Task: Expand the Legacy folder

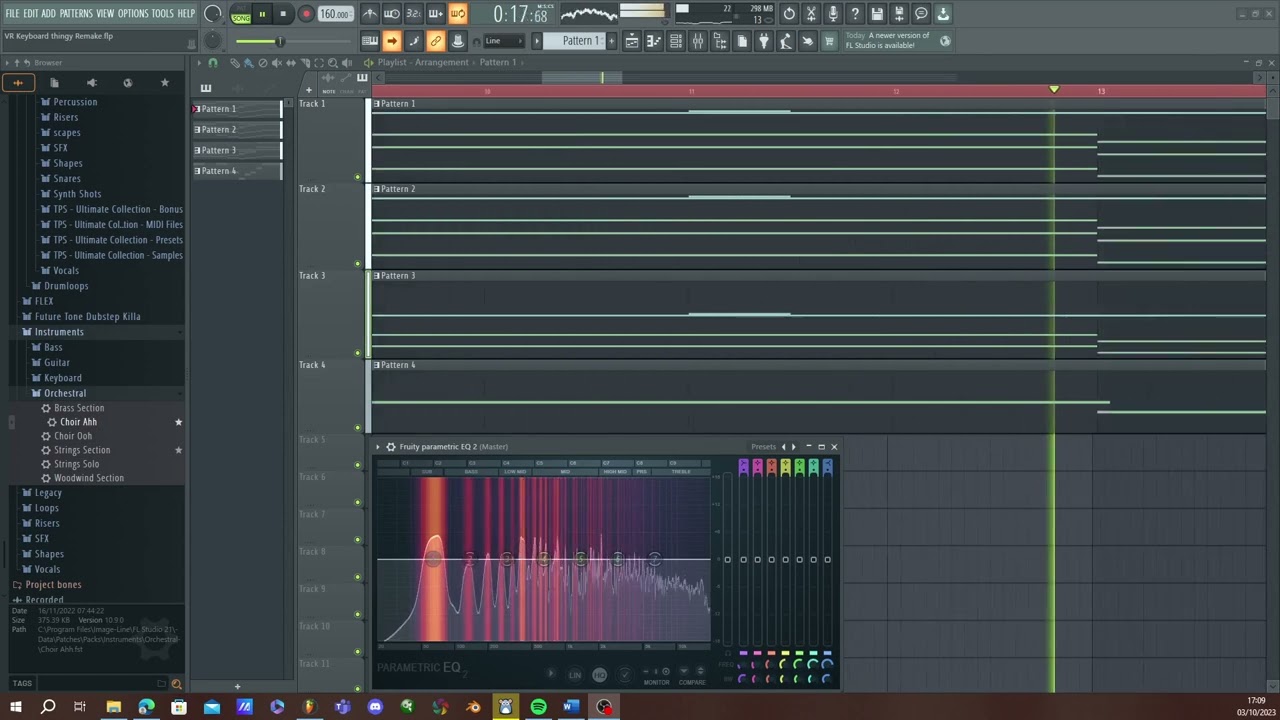Action: pos(48,493)
